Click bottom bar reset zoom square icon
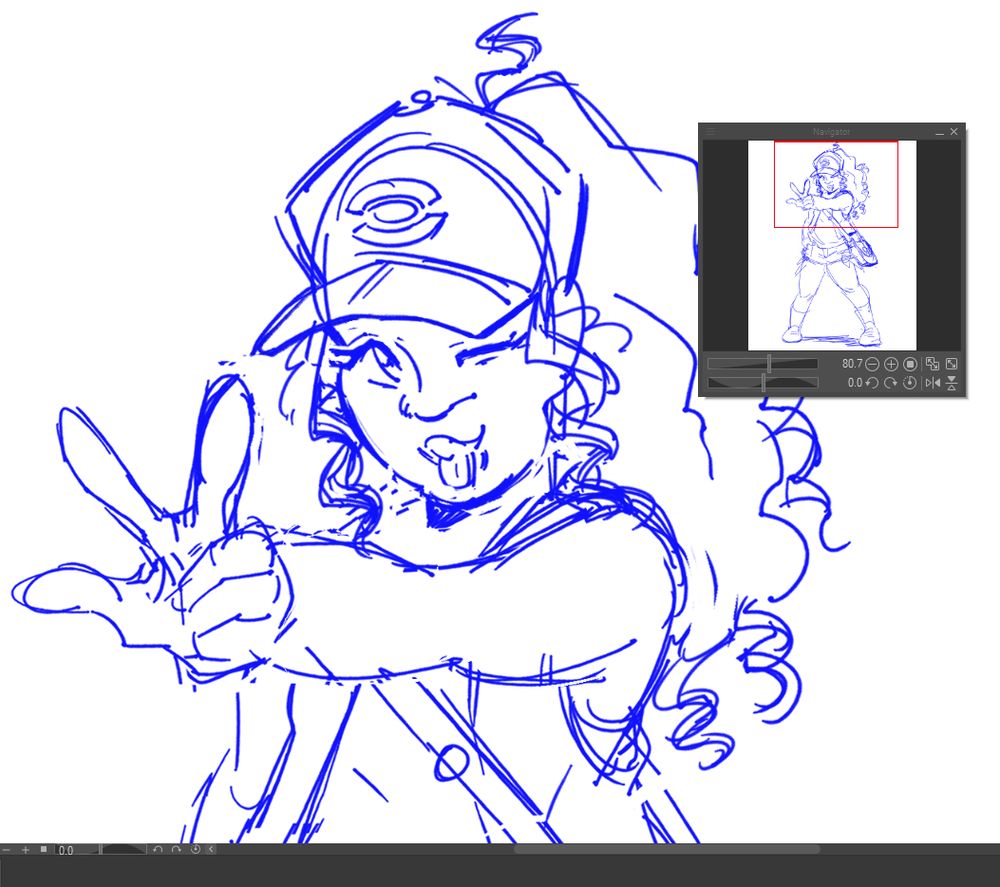This screenshot has height=887, width=1000. (43, 849)
